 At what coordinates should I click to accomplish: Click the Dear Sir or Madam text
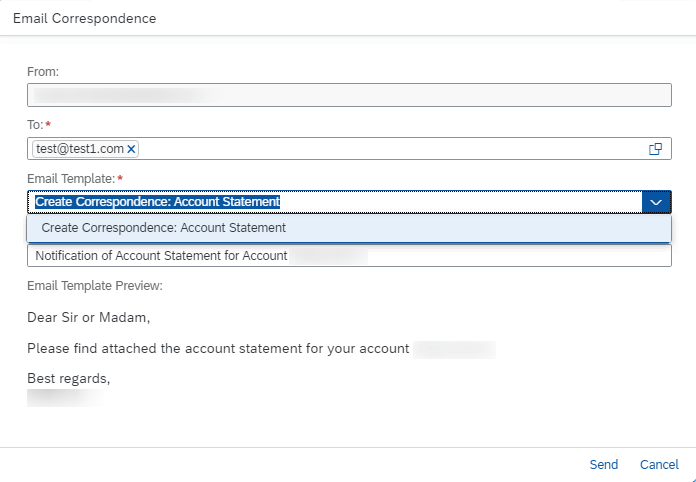[88, 318]
